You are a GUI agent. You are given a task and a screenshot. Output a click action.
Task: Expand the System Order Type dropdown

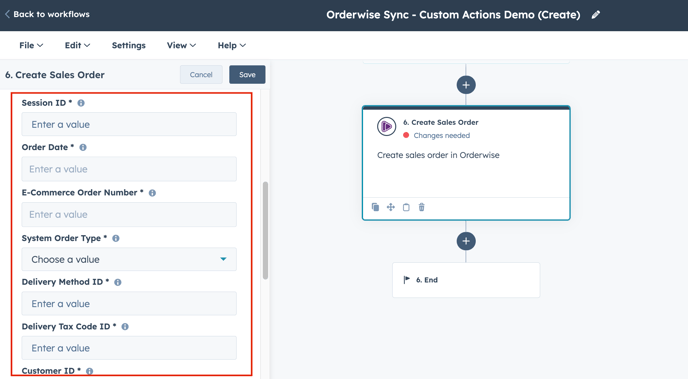(x=129, y=259)
